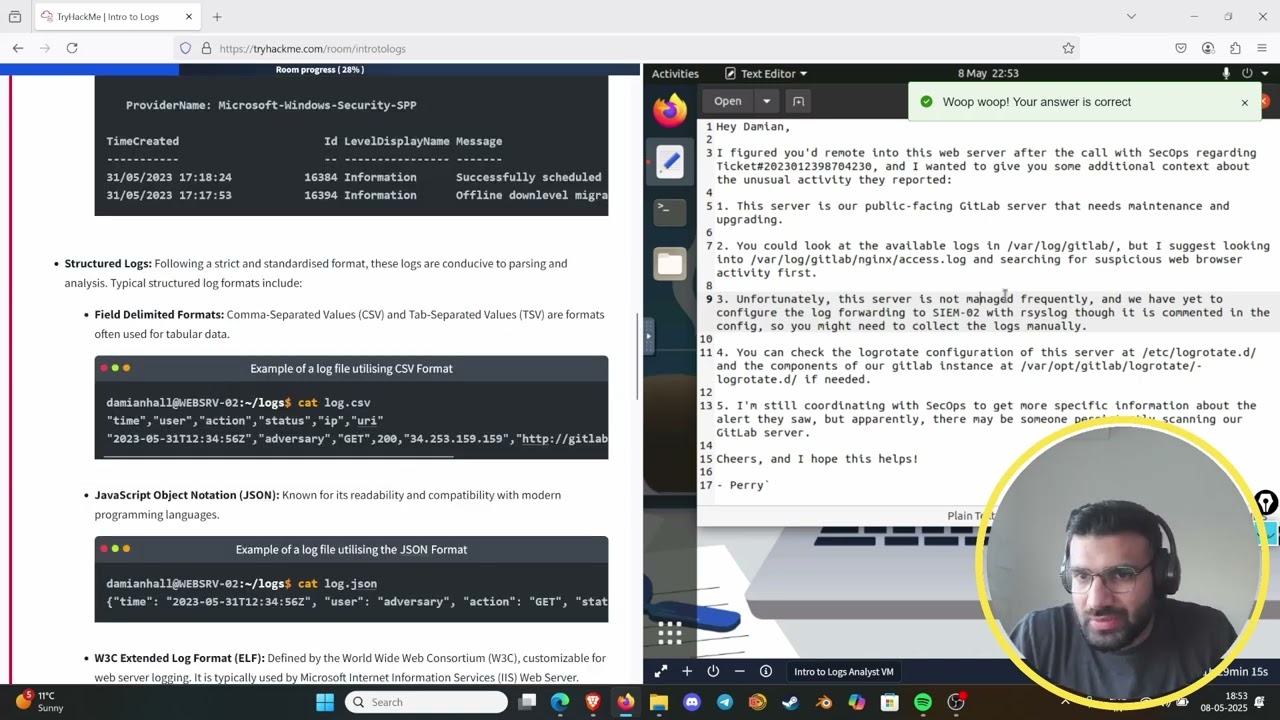Open Microsoft Edge from the taskbar
1280x720 pixels.
point(560,702)
